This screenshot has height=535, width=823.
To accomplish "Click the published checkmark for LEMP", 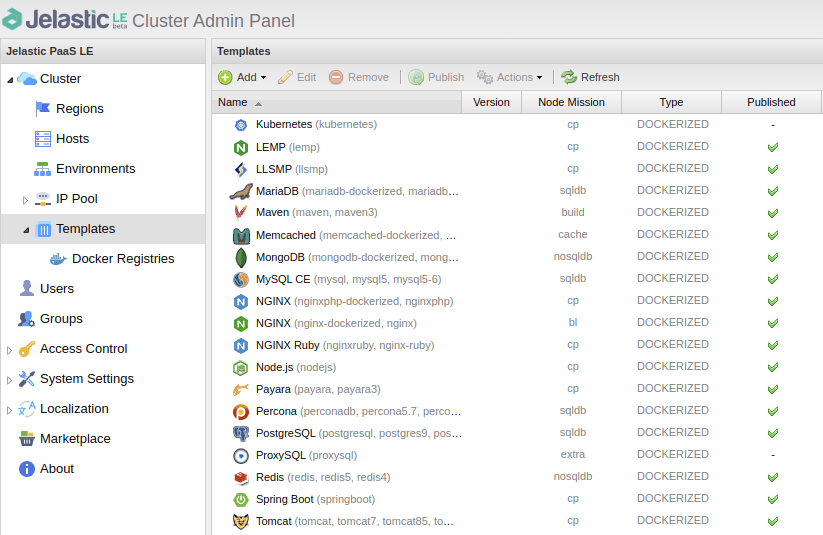I will click(x=773, y=148).
